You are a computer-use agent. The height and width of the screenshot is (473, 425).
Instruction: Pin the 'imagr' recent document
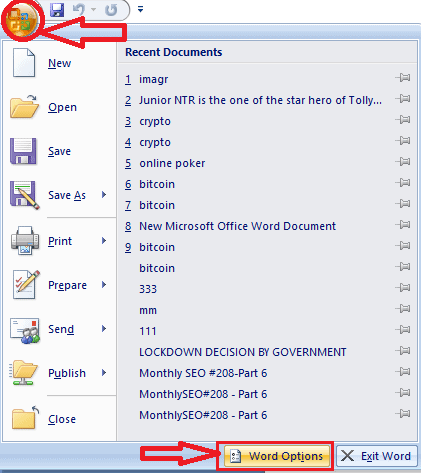click(403, 78)
